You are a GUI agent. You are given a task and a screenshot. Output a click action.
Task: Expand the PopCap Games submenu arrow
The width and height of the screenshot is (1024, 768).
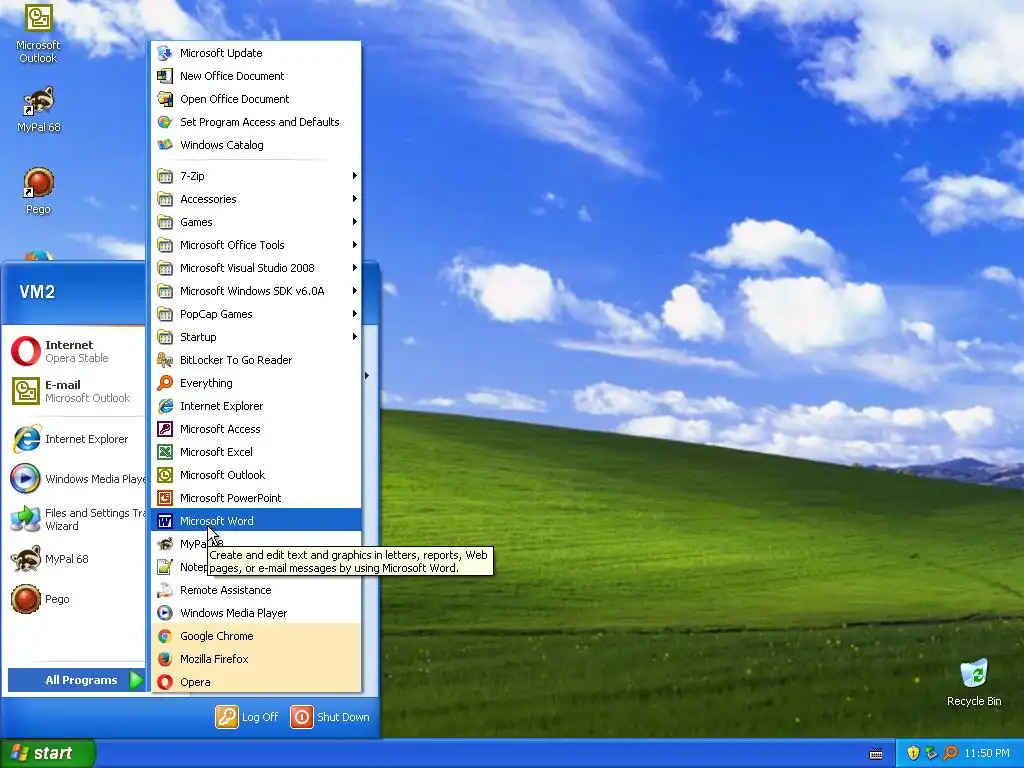[x=355, y=314]
